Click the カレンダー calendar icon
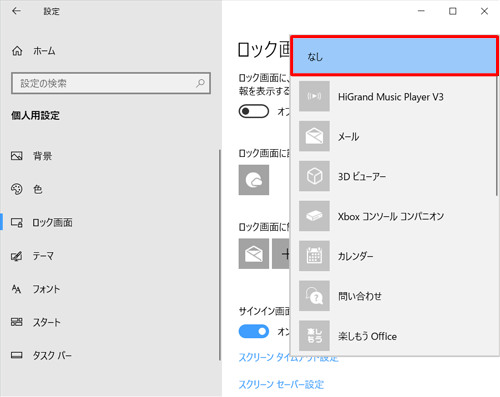The image size is (500, 397). point(314,256)
